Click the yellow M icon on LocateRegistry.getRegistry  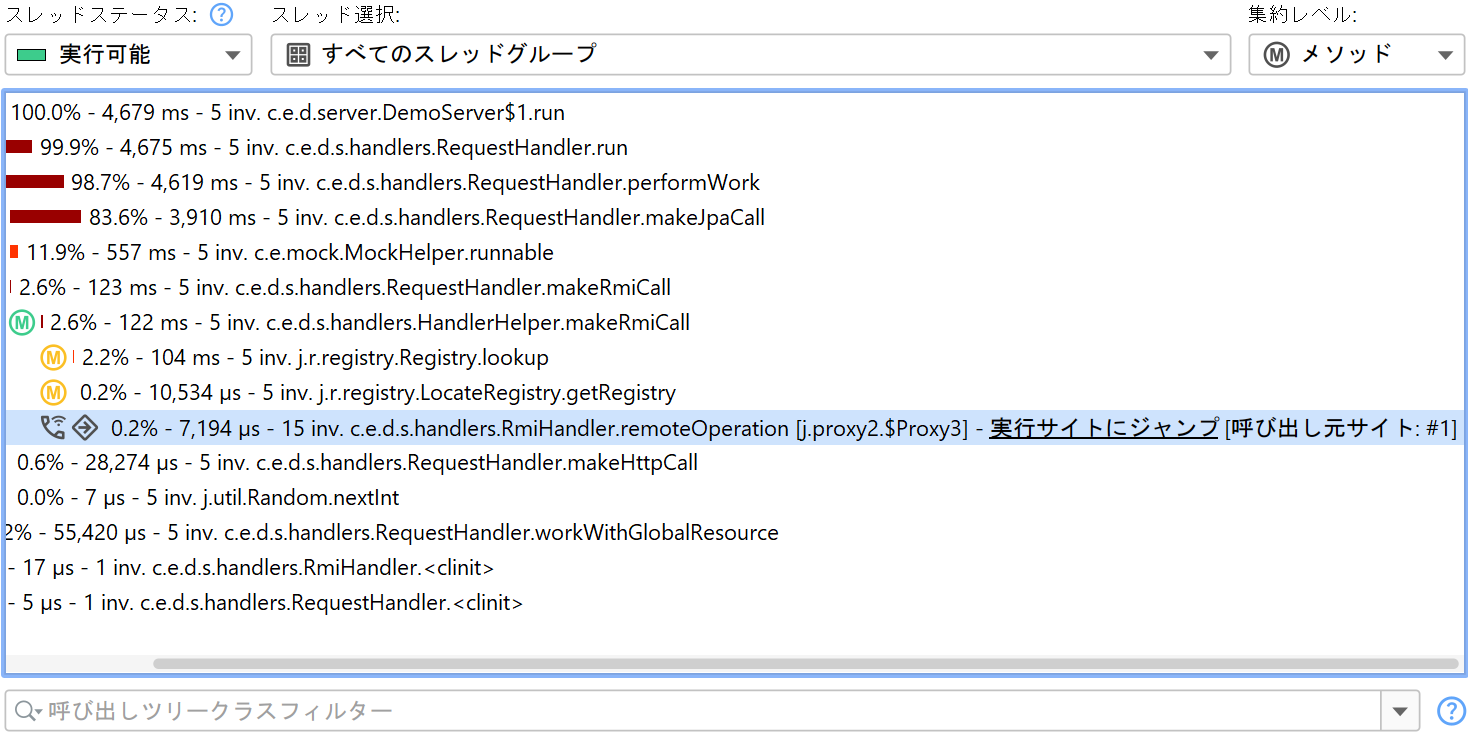(54, 393)
